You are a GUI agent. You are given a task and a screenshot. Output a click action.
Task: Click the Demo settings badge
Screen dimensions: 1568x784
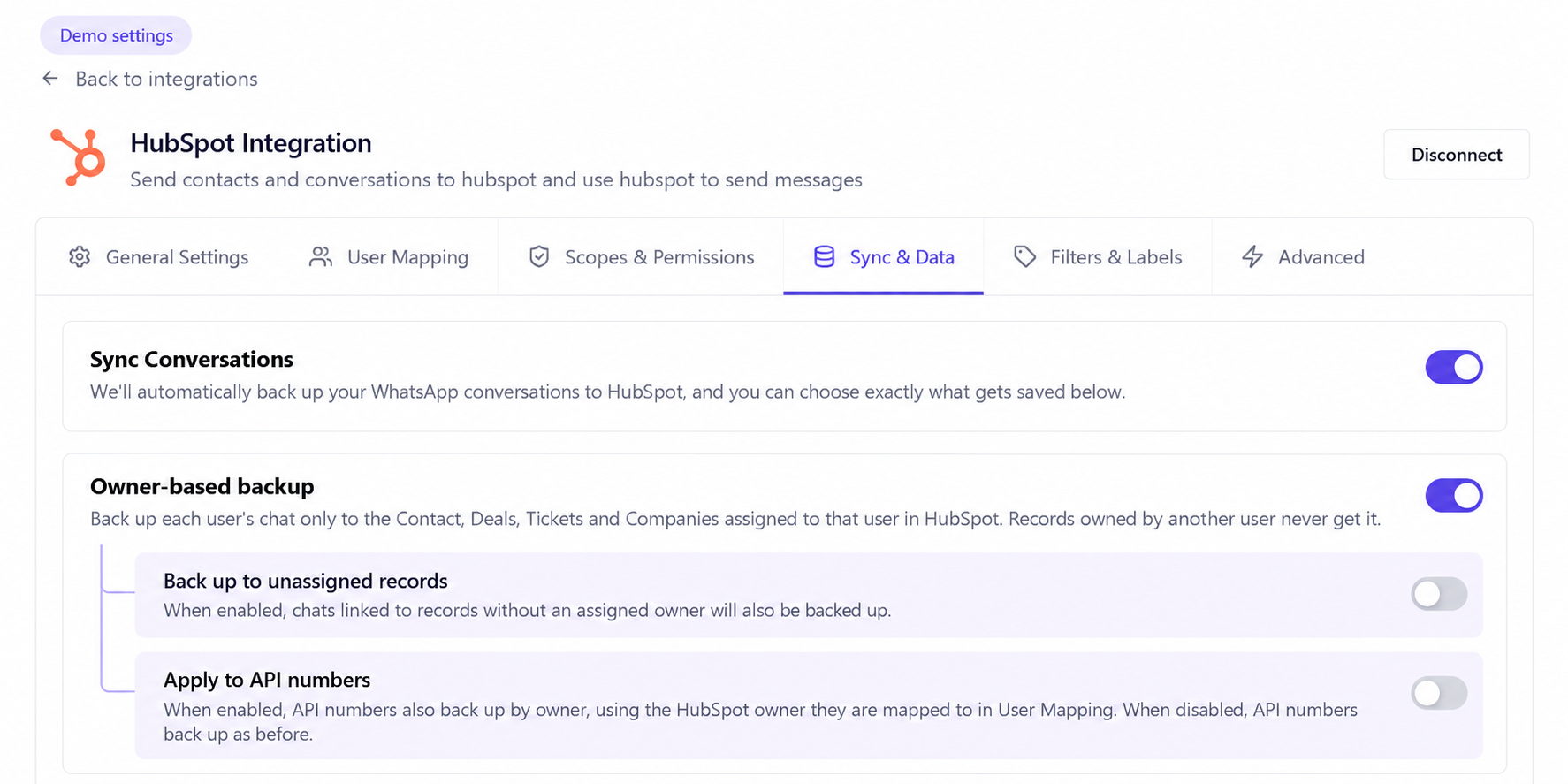(x=116, y=35)
